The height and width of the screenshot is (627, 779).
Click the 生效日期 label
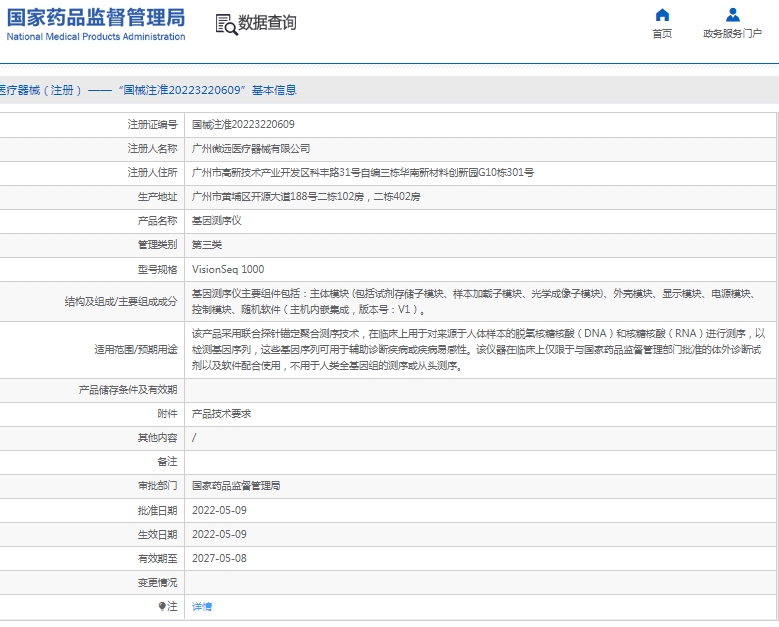157,534
